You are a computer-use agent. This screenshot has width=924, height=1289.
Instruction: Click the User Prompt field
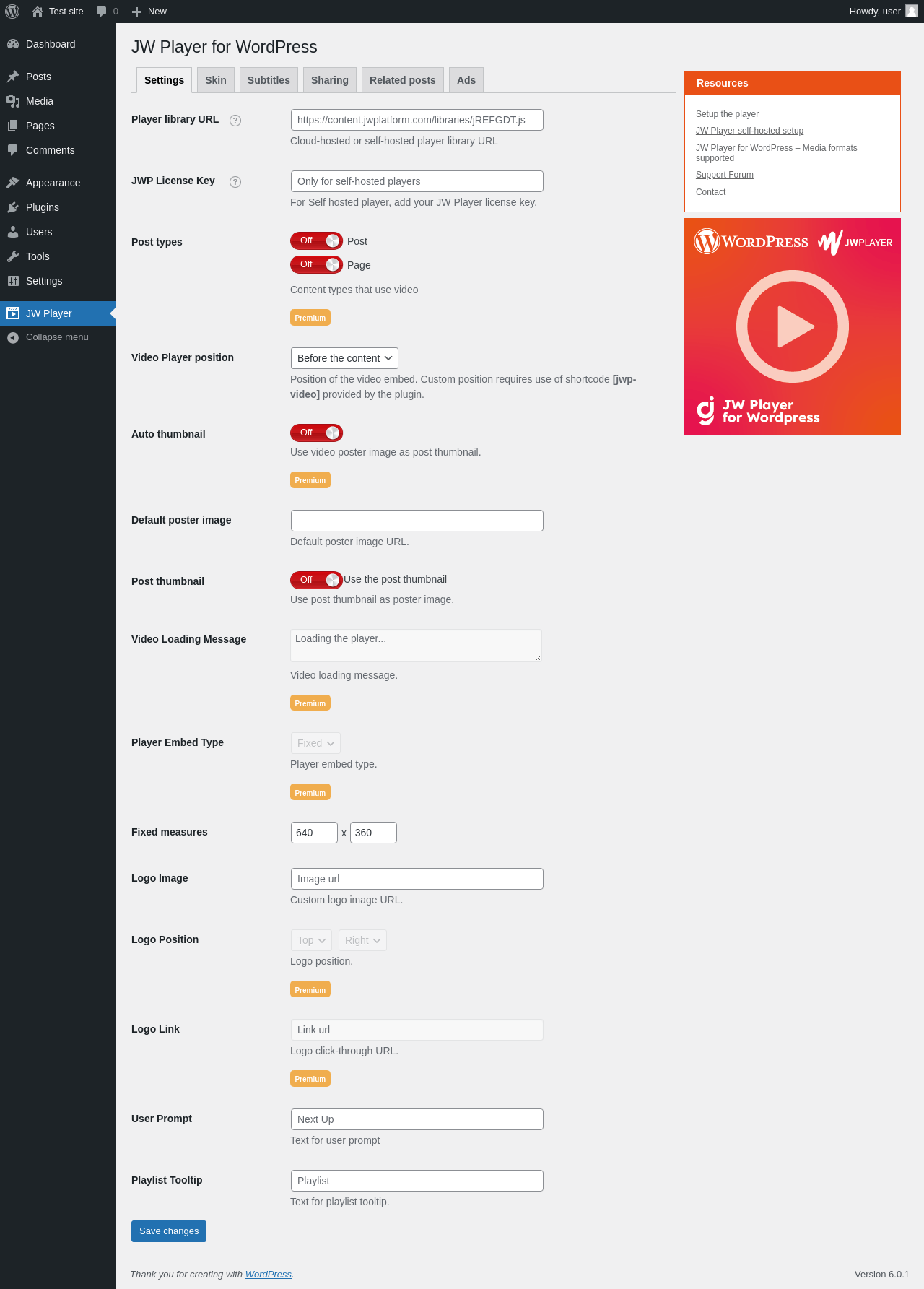click(417, 1119)
